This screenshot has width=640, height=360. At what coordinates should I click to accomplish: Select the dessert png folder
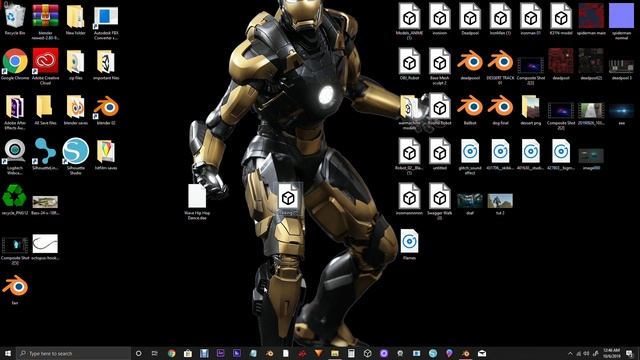531,107
